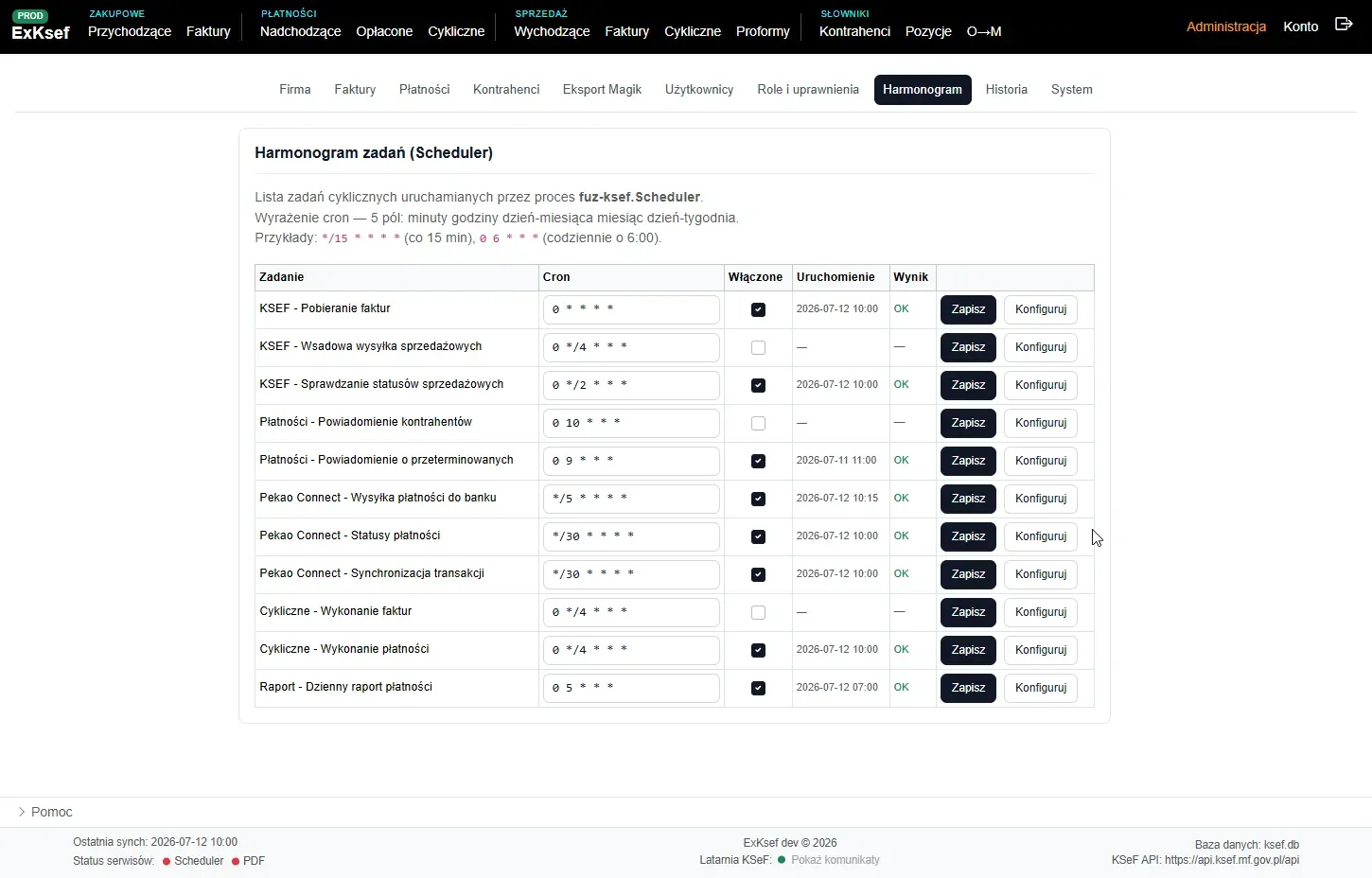Image resolution: width=1372 pixels, height=878 pixels.
Task: Open the Role i uprawnienia tab
Action: [x=808, y=90]
